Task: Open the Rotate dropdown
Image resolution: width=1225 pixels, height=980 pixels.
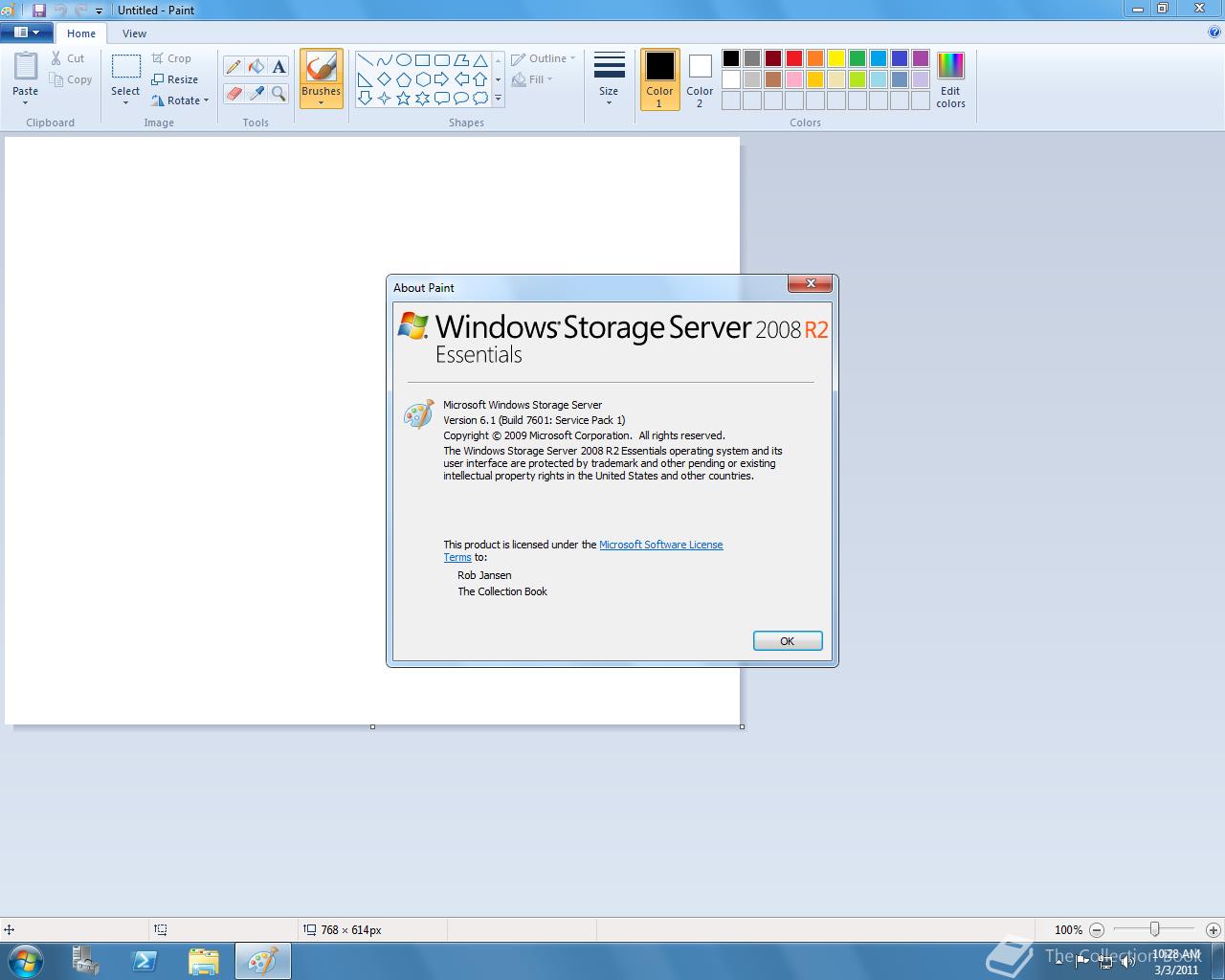Action: [180, 100]
